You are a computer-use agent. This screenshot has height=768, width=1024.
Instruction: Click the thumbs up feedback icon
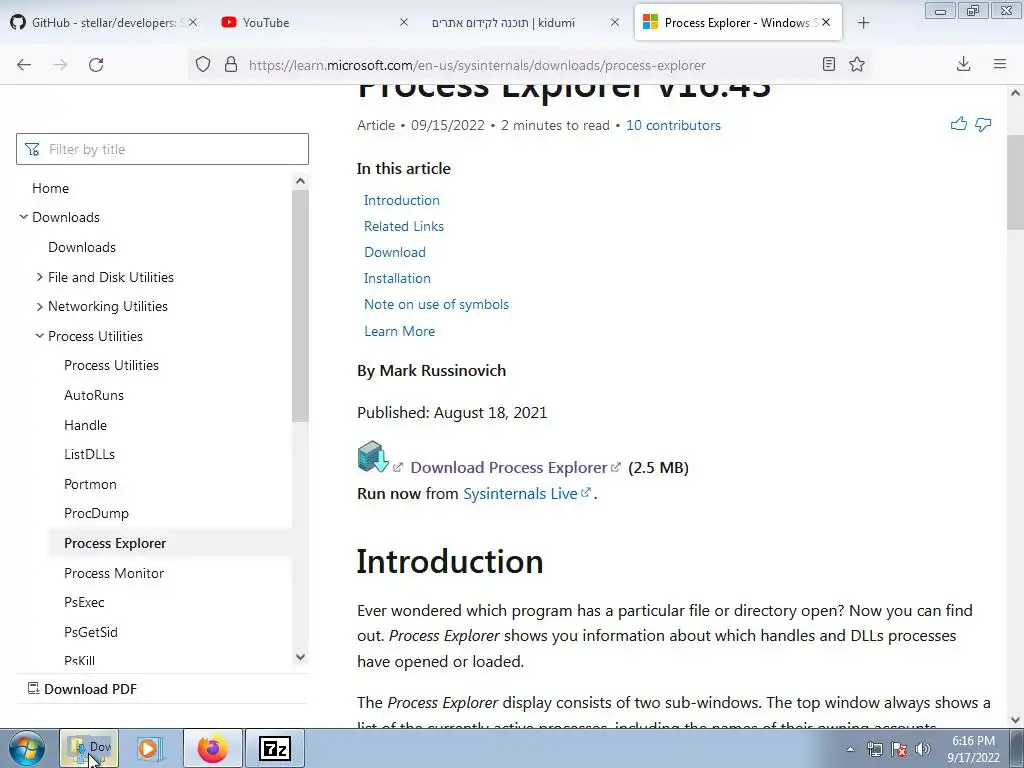(959, 124)
